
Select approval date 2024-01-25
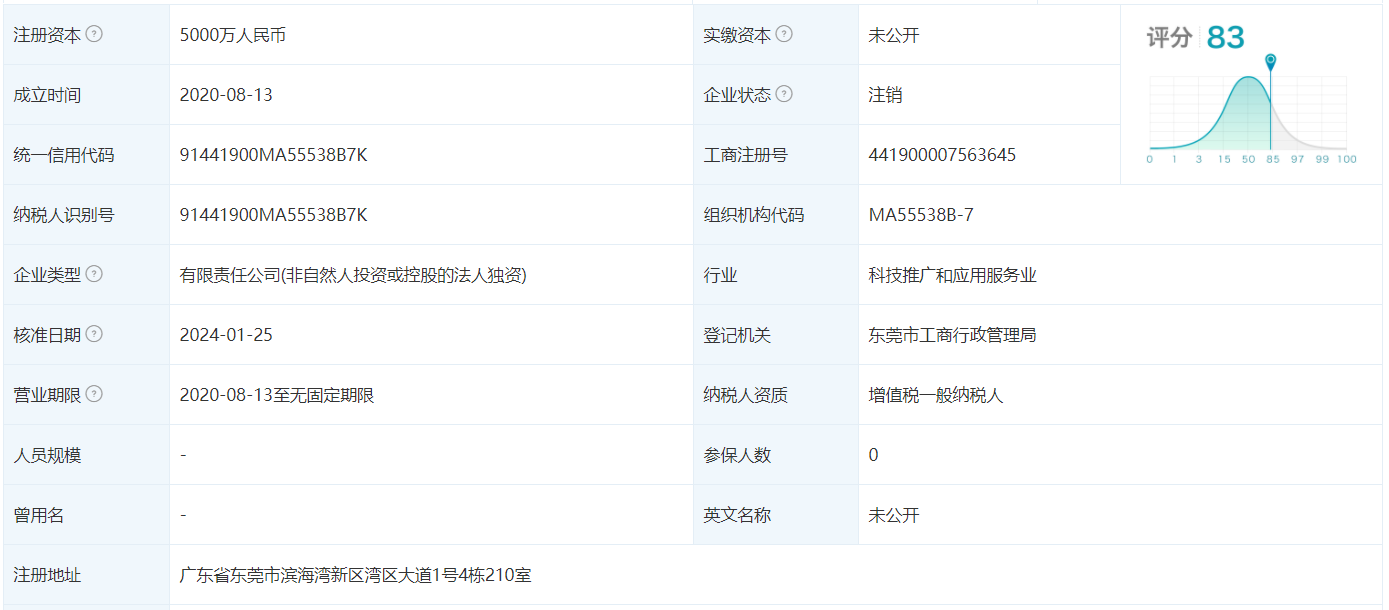pyautogui.click(x=226, y=335)
